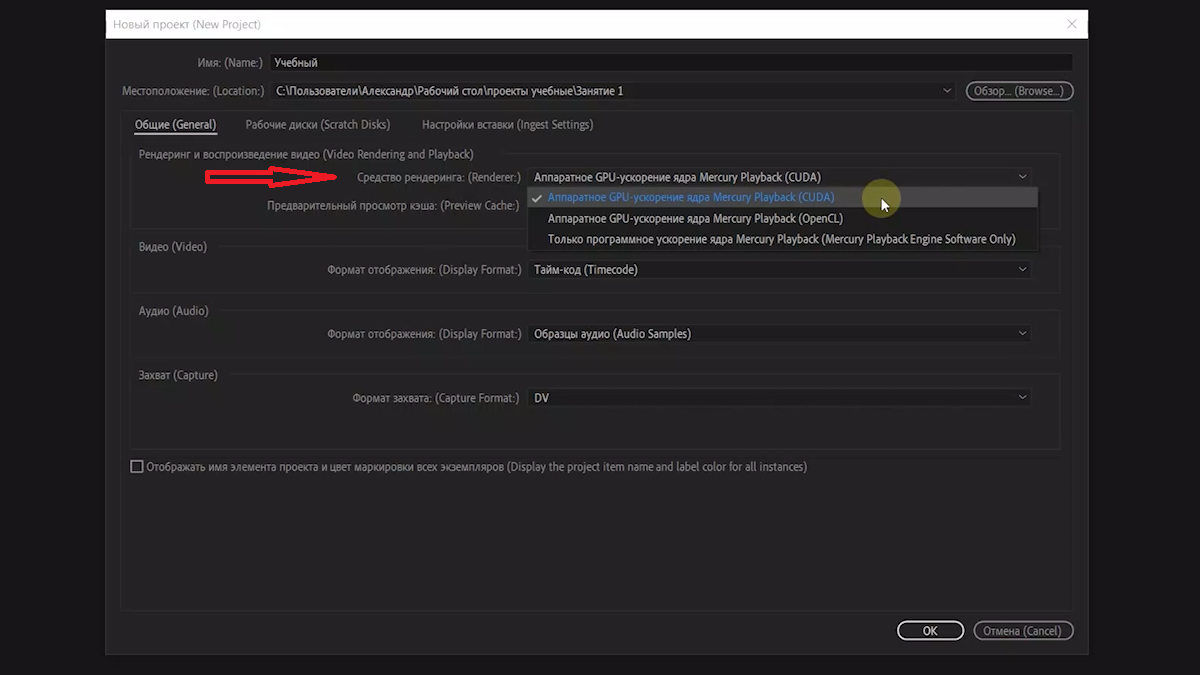This screenshot has height=675, width=1200.
Task: Collapse the Renderer dropdown combo box
Action: click(780, 177)
